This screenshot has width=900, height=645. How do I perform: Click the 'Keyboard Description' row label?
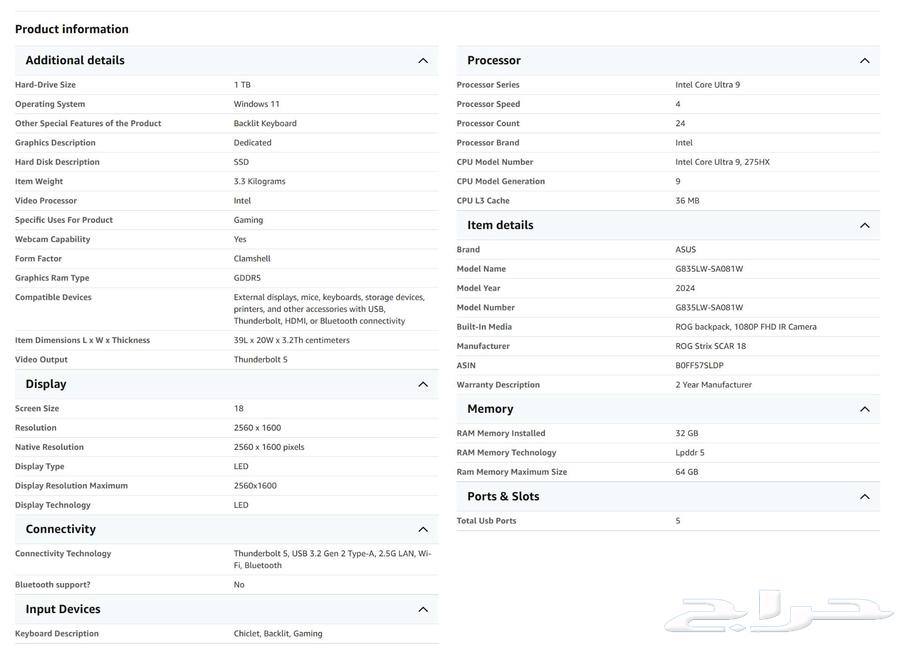pos(57,634)
